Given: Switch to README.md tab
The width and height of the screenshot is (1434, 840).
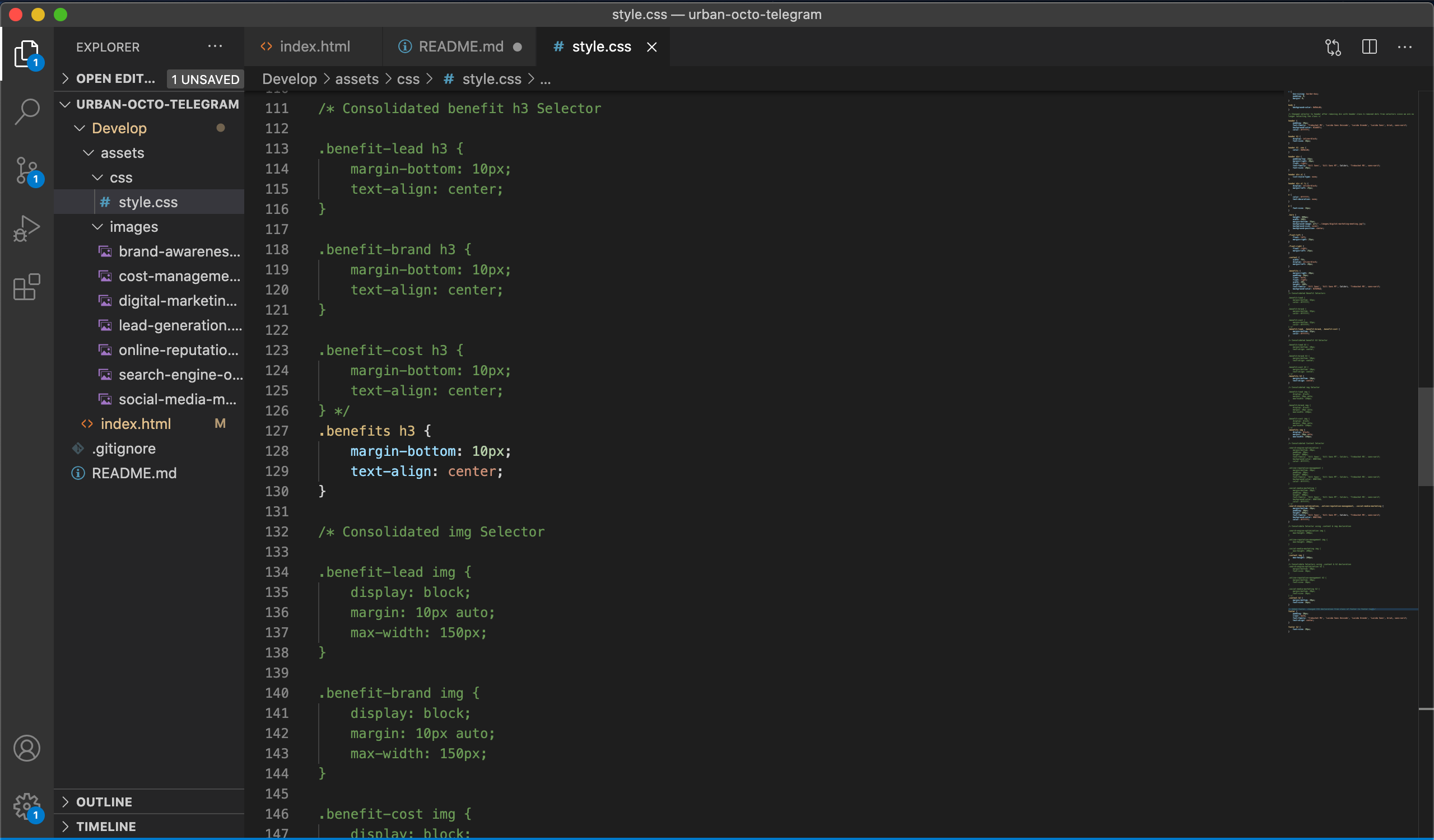Looking at the screenshot, I should (459, 46).
